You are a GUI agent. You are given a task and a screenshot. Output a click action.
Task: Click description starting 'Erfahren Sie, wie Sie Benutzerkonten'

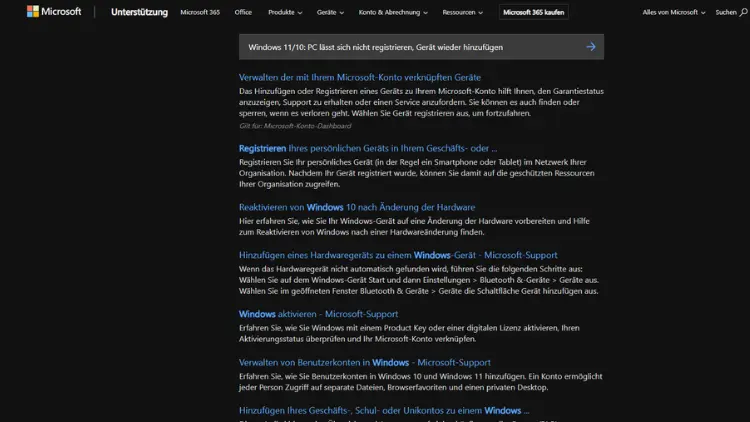pos(420,382)
